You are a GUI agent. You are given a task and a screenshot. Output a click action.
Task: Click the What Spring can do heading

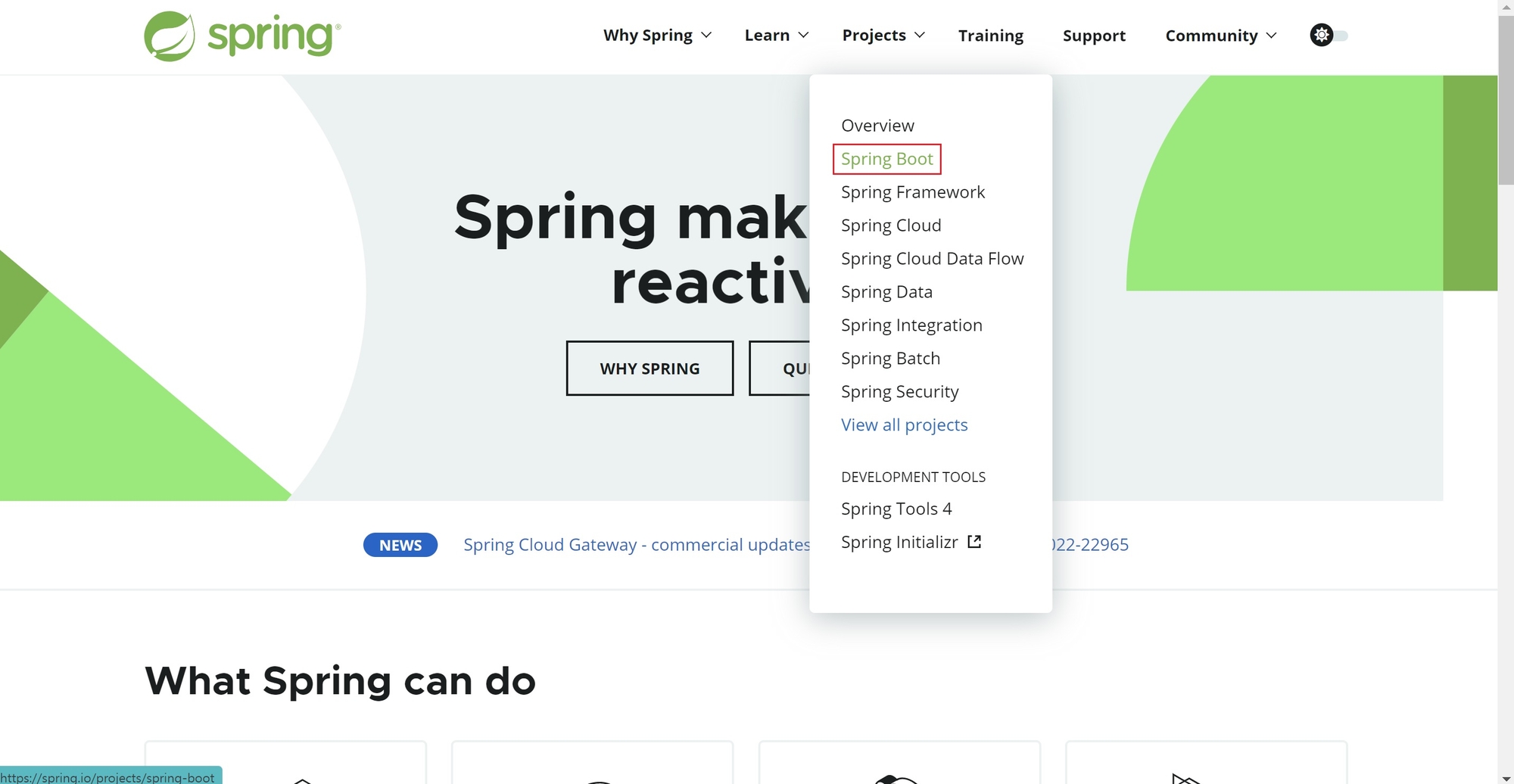[x=340, y=681]
